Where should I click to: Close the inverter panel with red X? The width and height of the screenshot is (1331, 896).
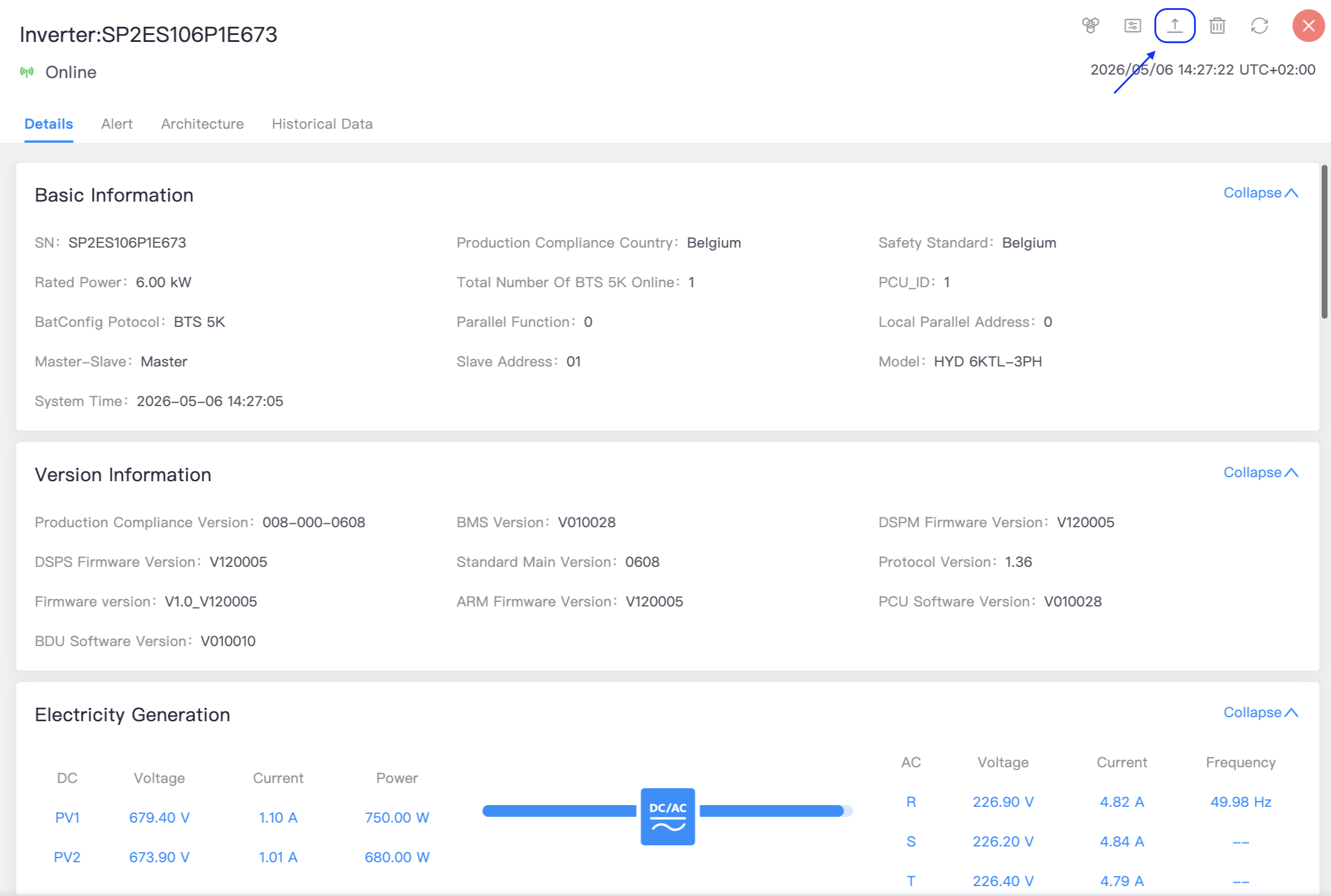point(1308,26)
